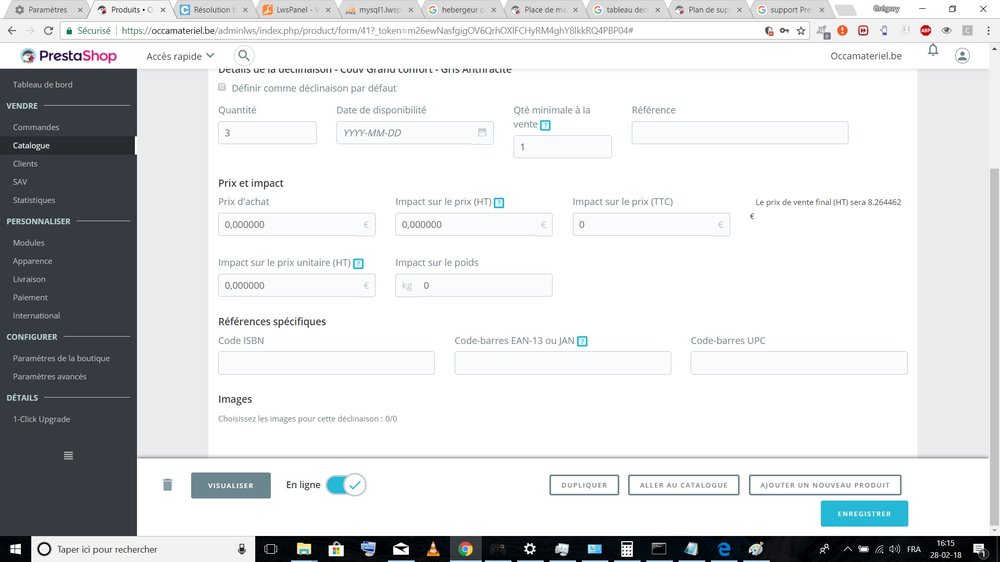Open Windows Start menu
Image resolution: width=1000 pixels, height=562 pixels.
(x=15, y=549)
